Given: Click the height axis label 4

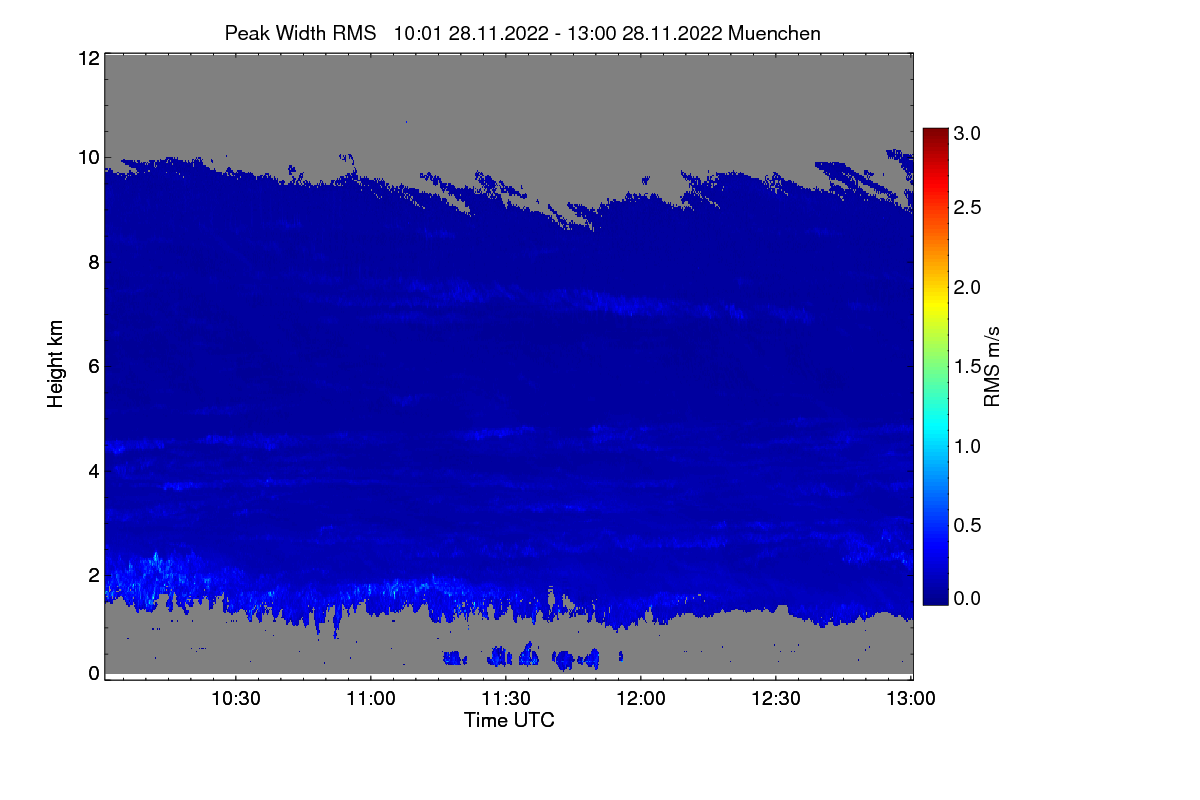Looking at the screenshot, I should click(92, 471).
